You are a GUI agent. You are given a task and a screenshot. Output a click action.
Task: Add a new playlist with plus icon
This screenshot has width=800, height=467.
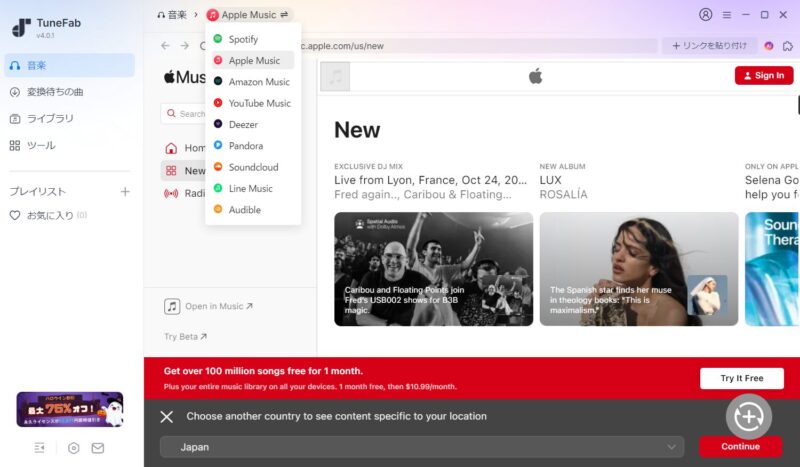pos(125,191)
